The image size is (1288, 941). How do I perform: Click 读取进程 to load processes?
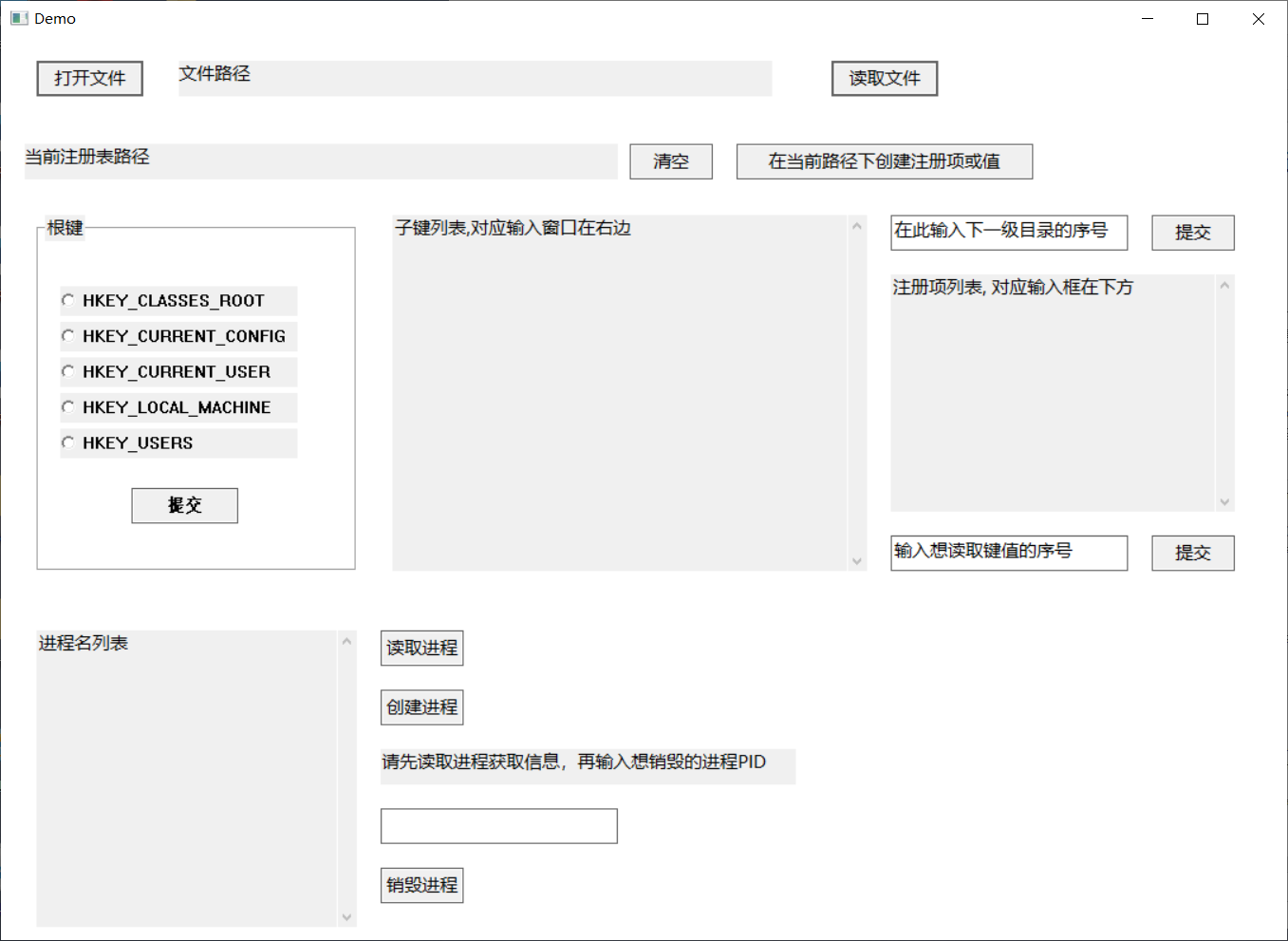point(422,648)
